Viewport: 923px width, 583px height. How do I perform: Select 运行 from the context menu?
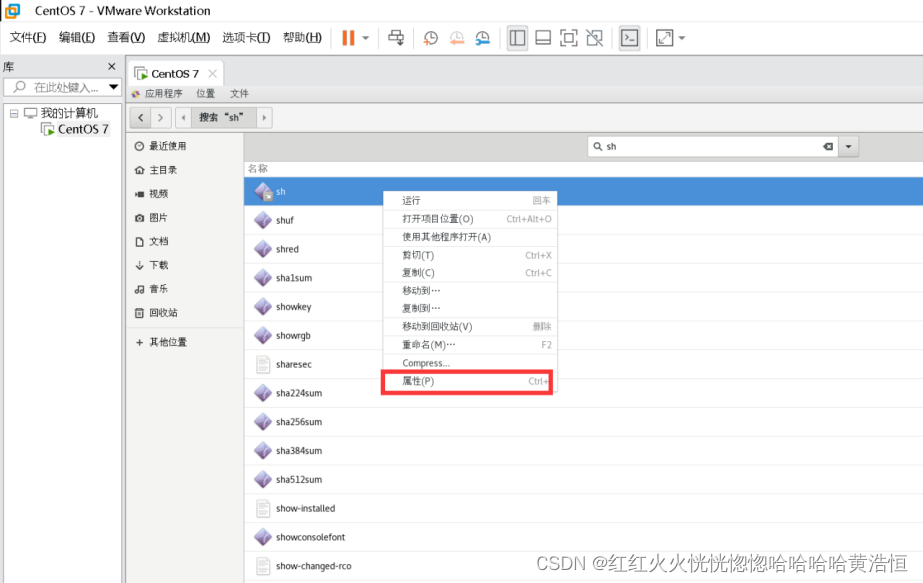(421, 200)
